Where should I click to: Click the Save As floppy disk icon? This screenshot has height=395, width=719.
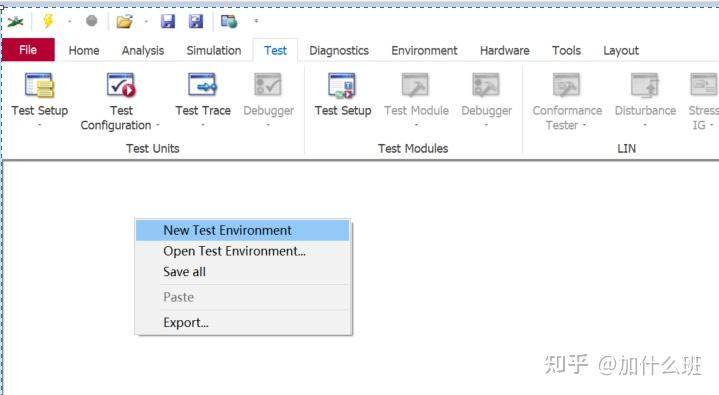coord(196,21)
